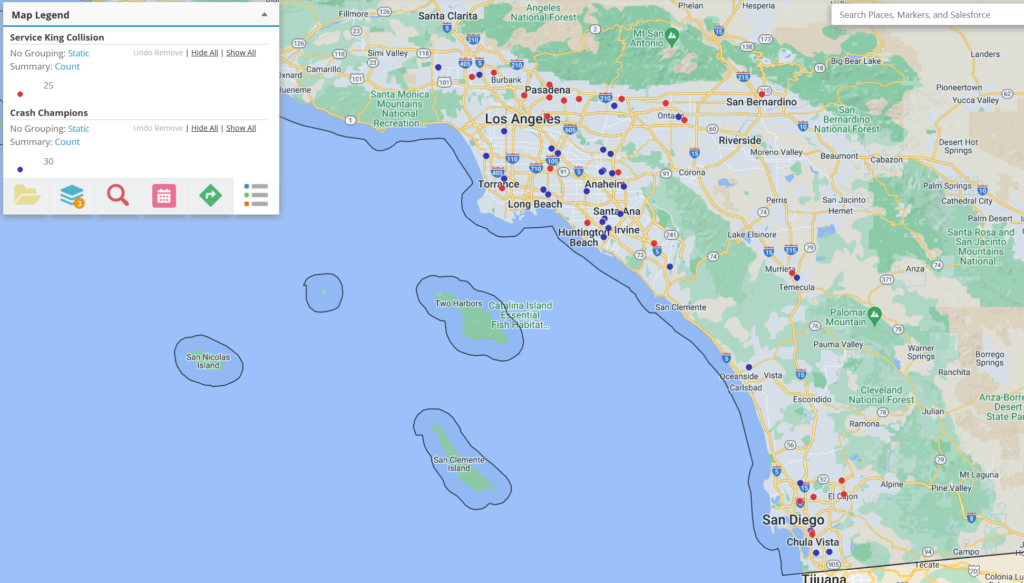Click the Torrance map label
The image size is (1024, 583).
pyautogui.click(x=498, y=184)
